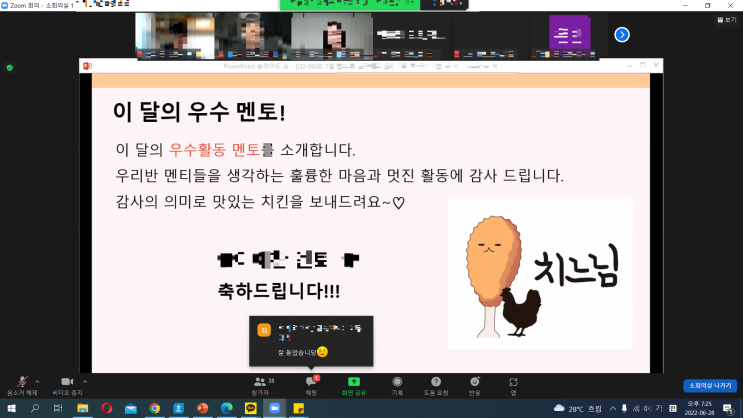This screenshot has height=418, width=743.
Task: Open the 채팅 chat panel
Action: pyautogui.click(x=311, y=386)
